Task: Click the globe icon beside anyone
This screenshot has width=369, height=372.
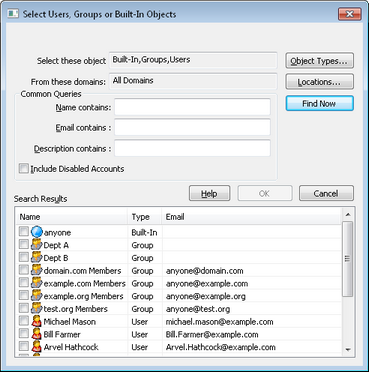Action: (x=37, y=232)
